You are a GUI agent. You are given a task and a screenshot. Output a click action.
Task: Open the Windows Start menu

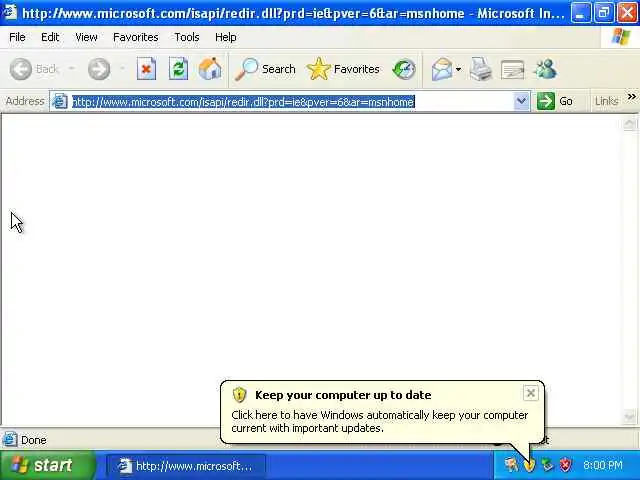point(47,465)
